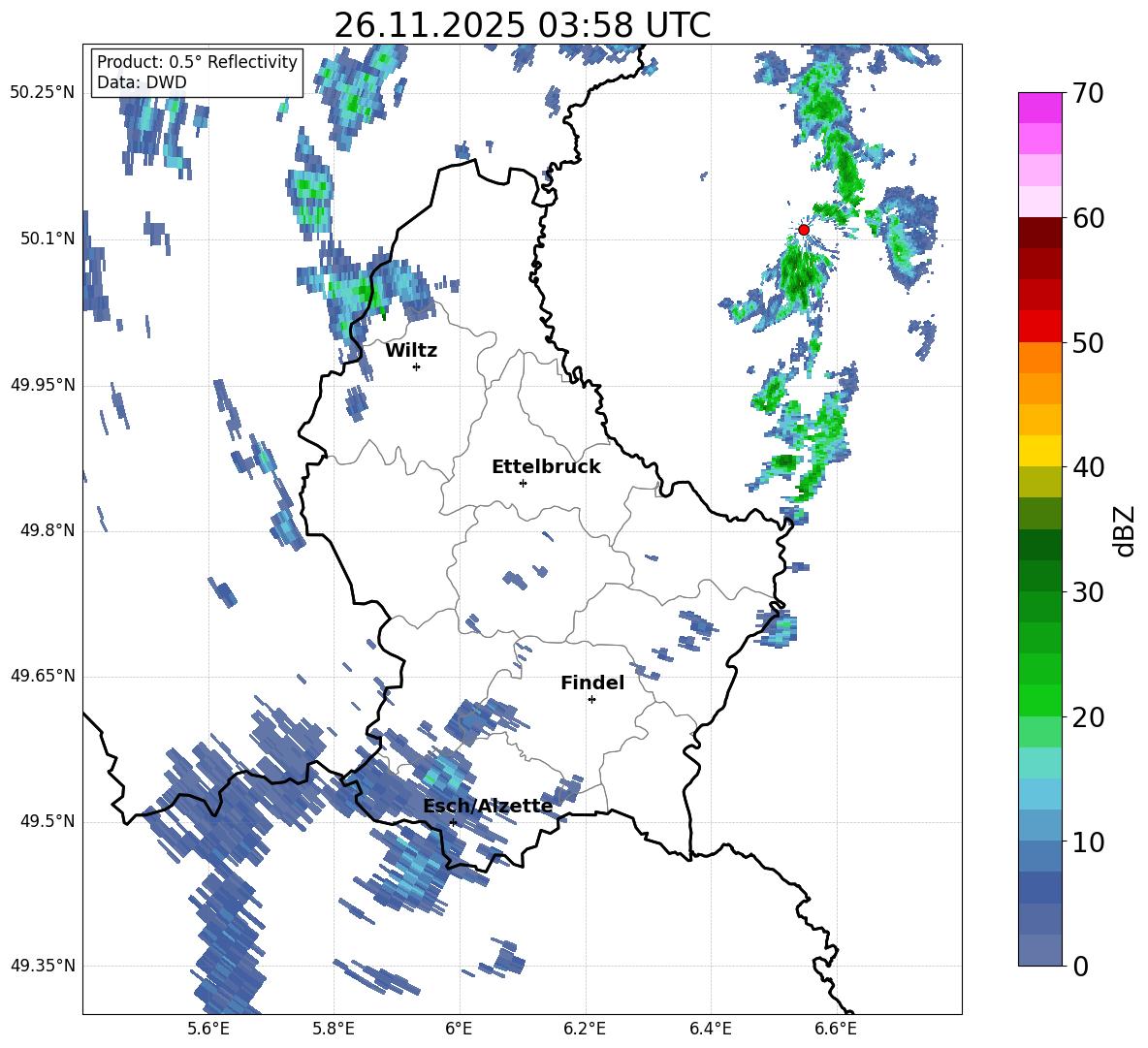Click the 6.4°E longitude label
This screenshot has width=1148, height=1048.
710,1029
